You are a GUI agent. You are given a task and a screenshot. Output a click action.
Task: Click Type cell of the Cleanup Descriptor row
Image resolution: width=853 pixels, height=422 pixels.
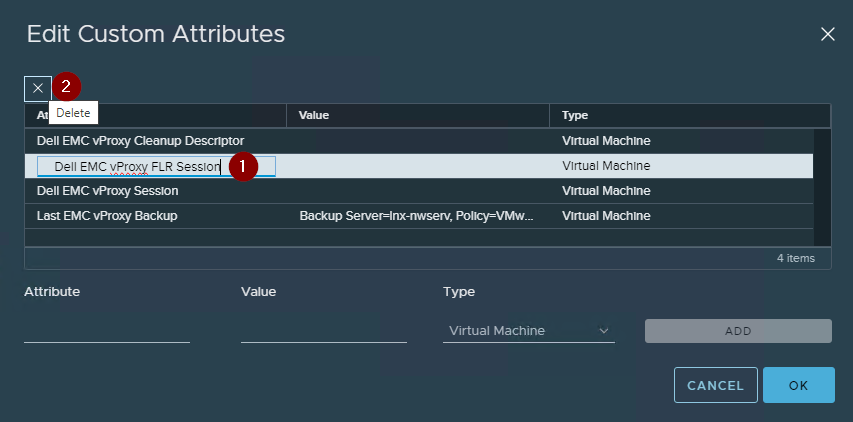[x=606, y=141]
